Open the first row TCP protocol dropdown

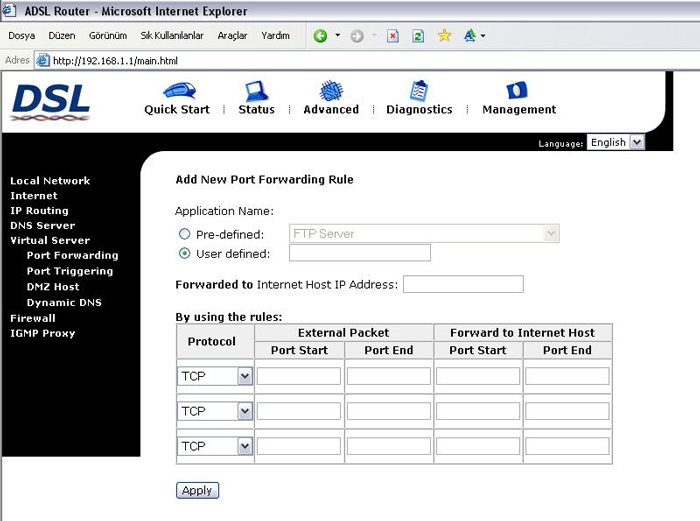[x=215, y=376]
